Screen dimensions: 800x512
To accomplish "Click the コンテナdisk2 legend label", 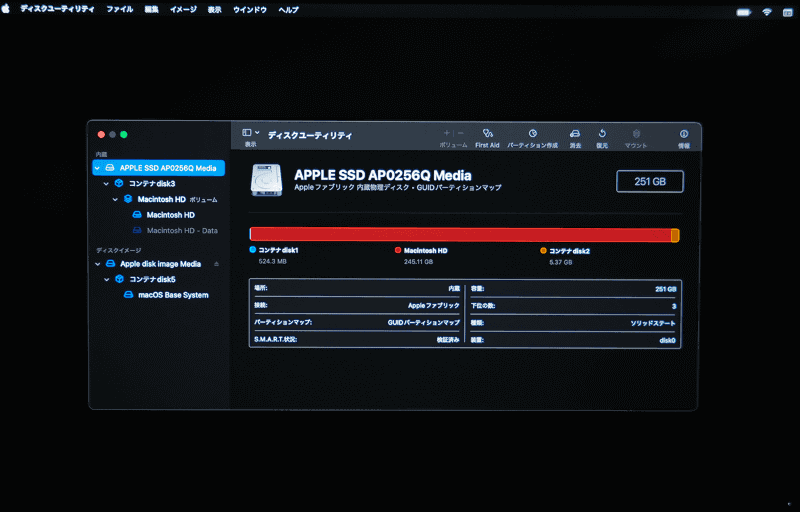I will click(569, 251).
